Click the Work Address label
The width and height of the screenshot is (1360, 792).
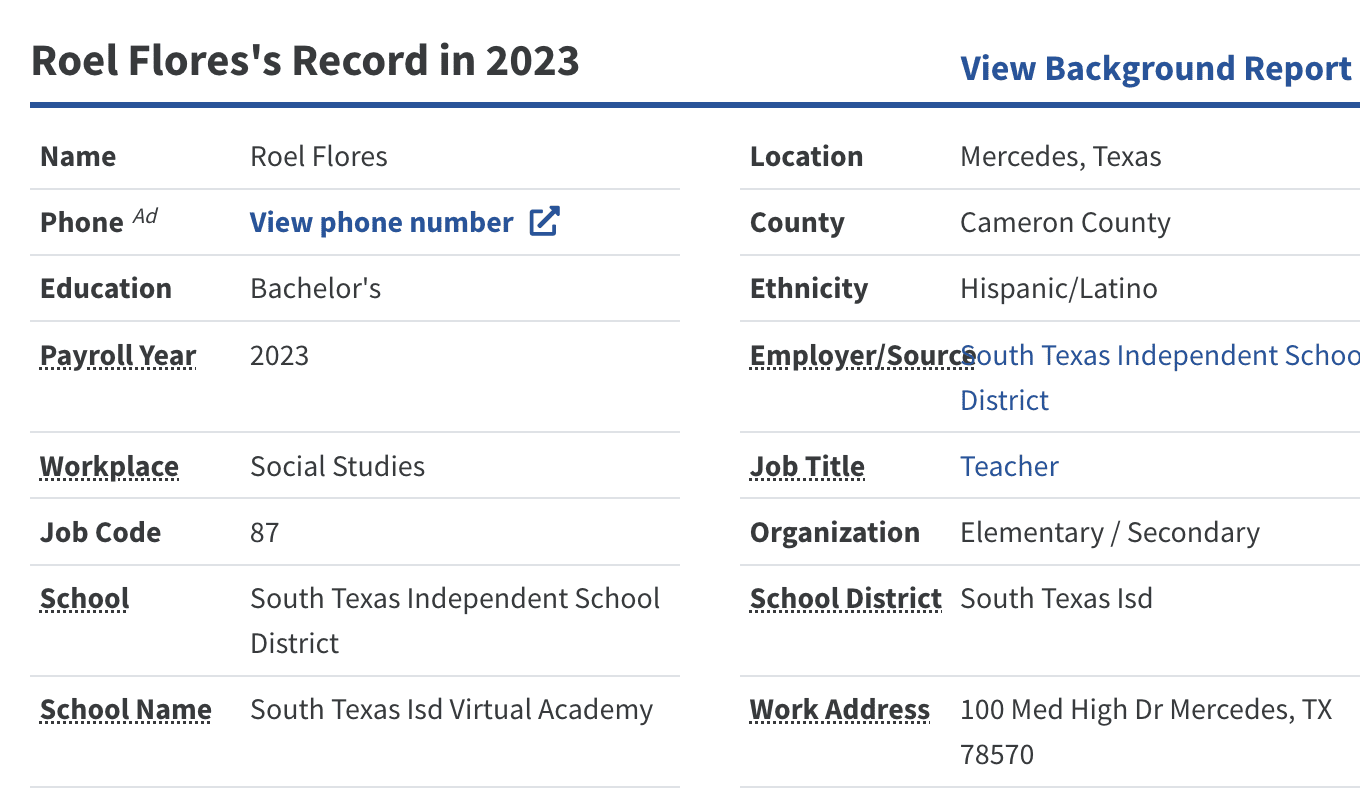click(x=840, y=709)
